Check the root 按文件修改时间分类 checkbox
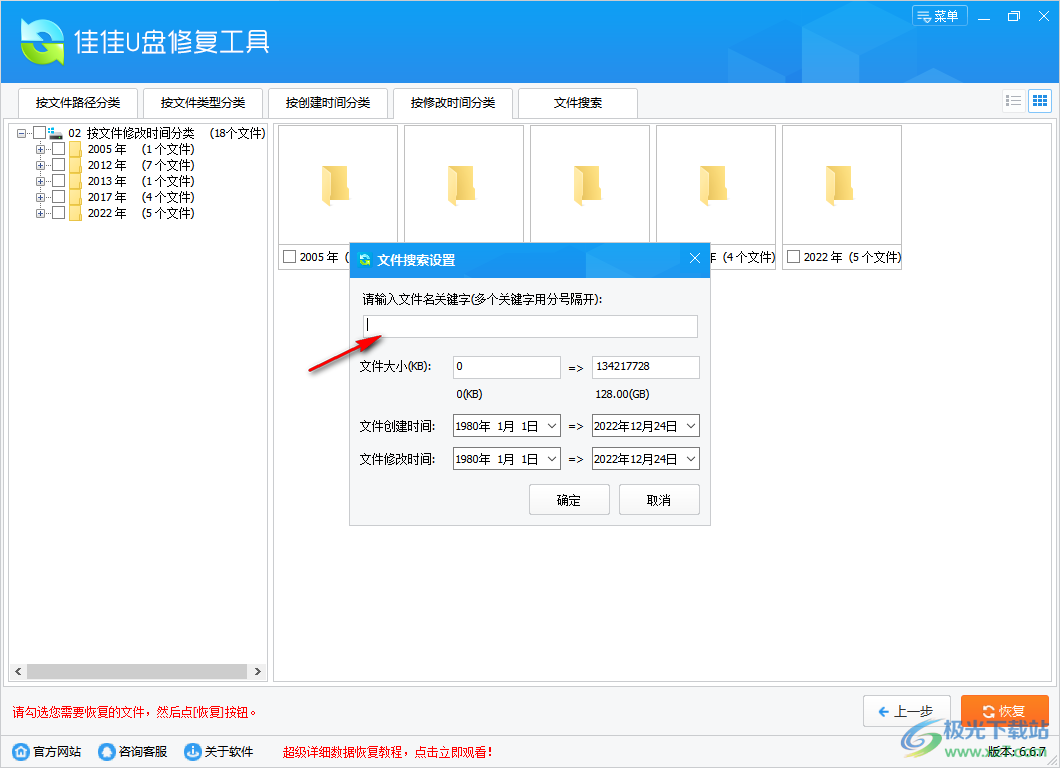The height and width of the screenshot is (768, 1060). click(39, 133)
